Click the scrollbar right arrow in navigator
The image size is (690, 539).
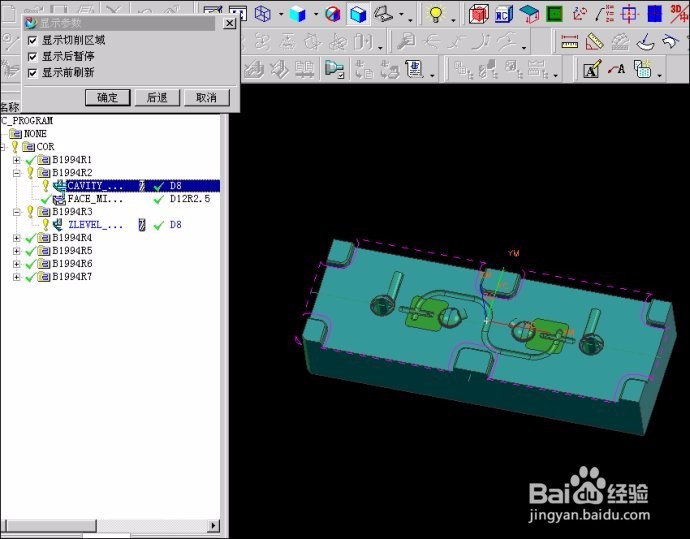click(214, 525)
